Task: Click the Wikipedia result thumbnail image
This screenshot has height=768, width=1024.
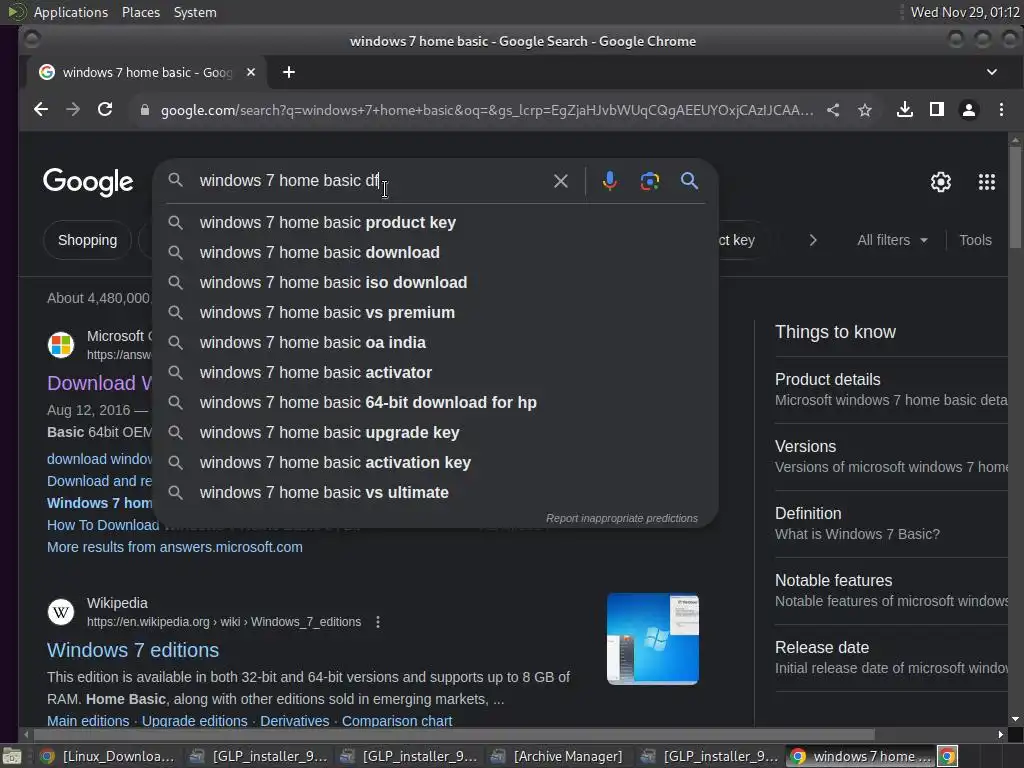Action: click(652, 639)
